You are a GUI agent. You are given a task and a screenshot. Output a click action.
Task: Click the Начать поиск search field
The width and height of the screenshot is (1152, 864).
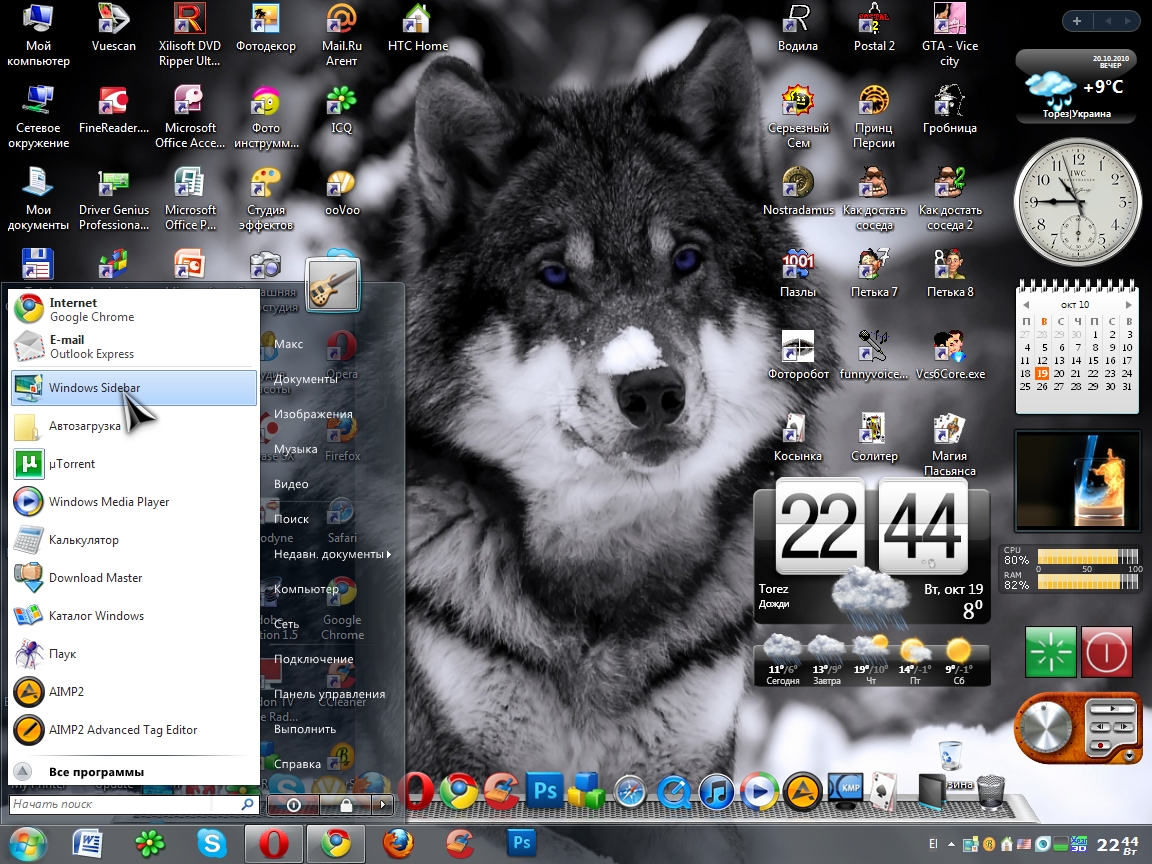pos(124,804)
